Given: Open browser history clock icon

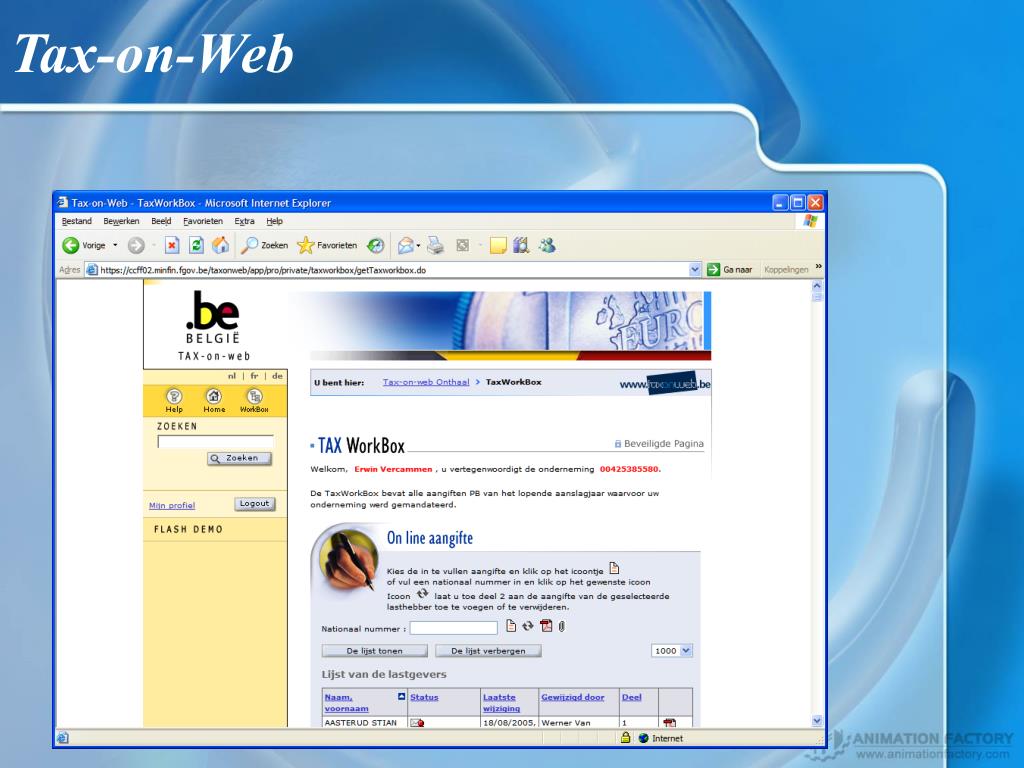Looking at the screenshot, I should click(376, 246).
